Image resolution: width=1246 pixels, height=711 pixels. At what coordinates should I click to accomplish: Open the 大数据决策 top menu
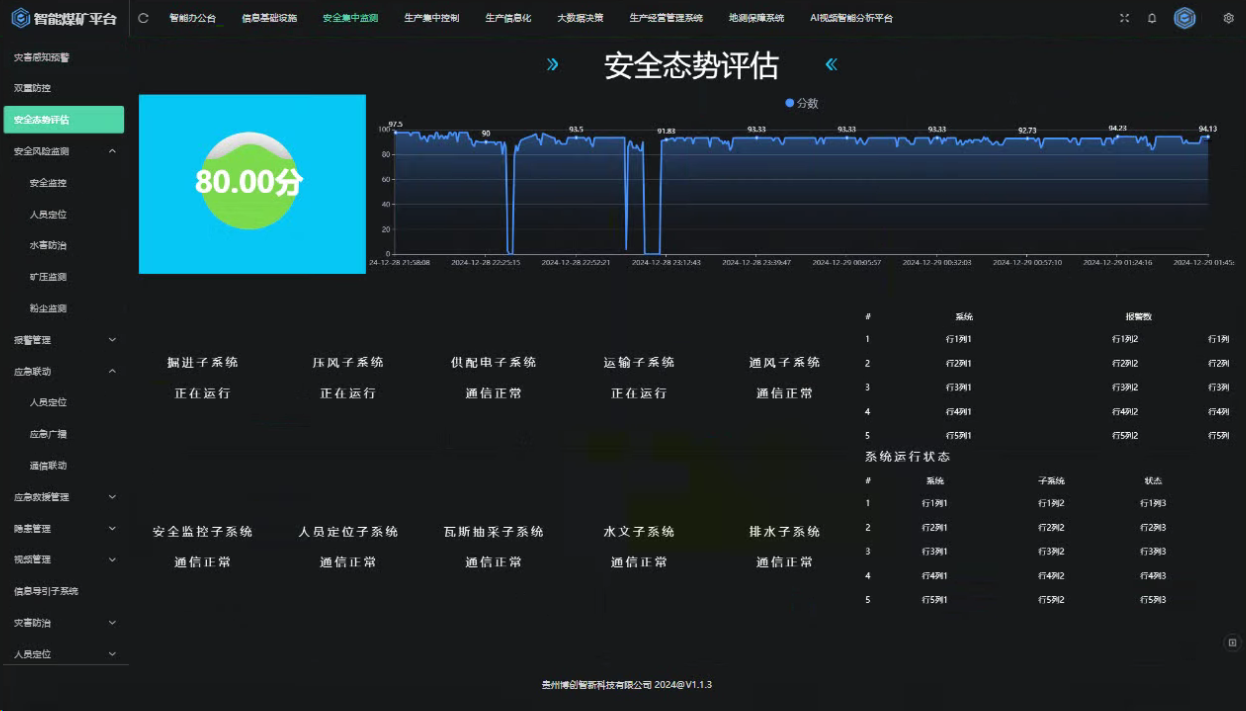pyautogui.click(x=580, y=18)
